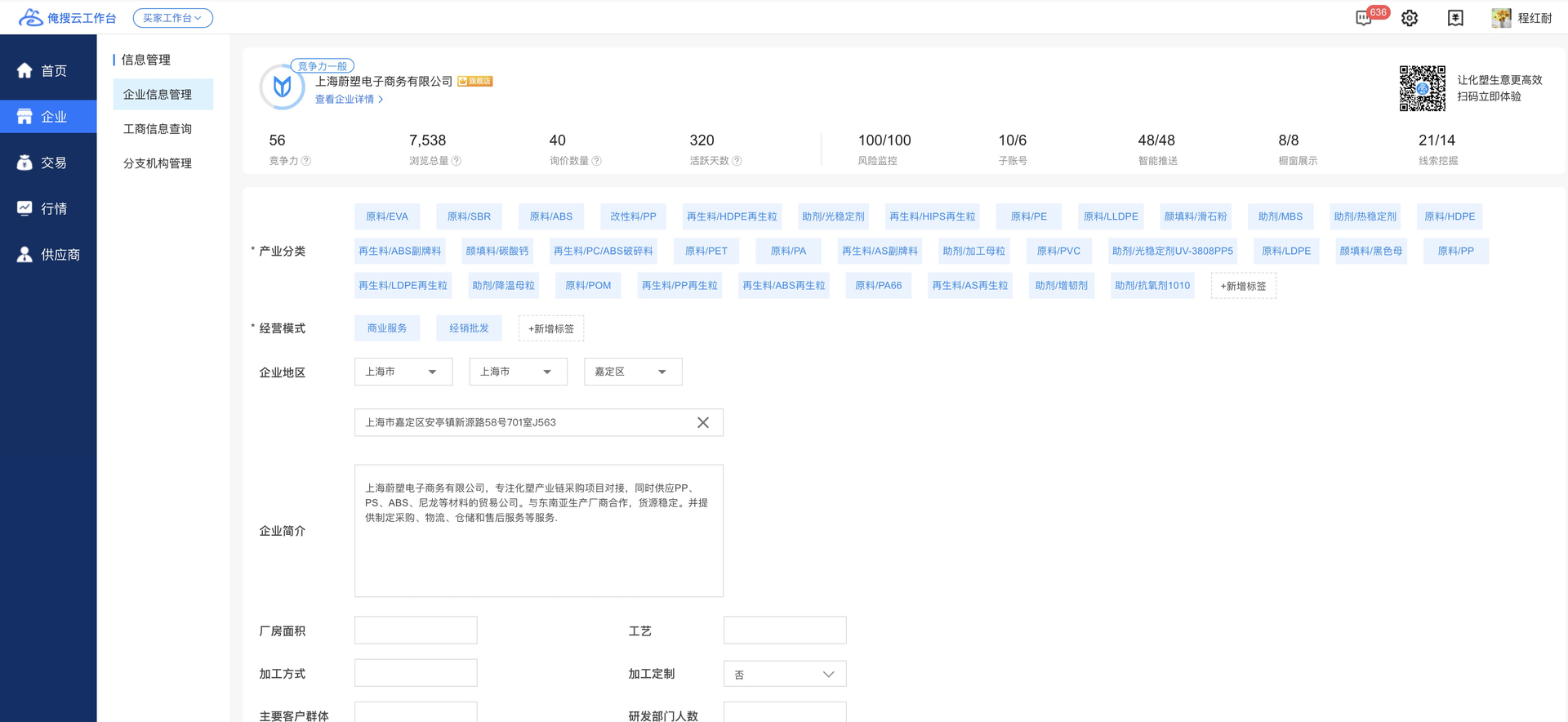The height and width of the screenshot is (722, 1568).
Task: Open 交易 section in sidebar
Action: click(48, 163)
